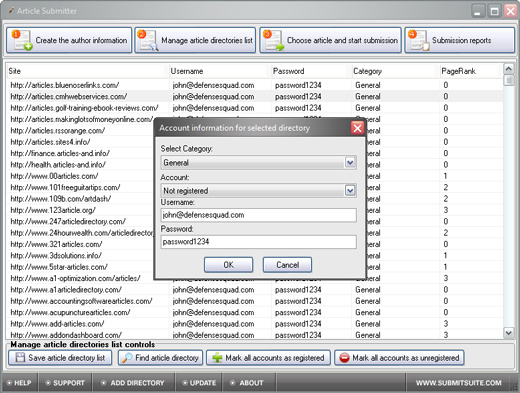Open the ADD DIRECTORY bottom menu item
This screenshot has height=393, width=520.
[133, 383]
